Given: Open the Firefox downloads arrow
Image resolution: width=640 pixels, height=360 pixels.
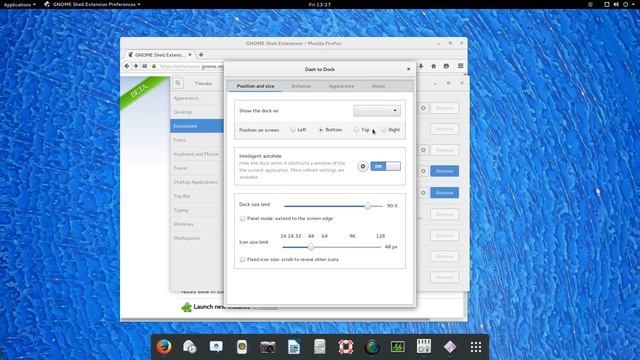Looking at the screenshot, I should pyautogui.click(x=421, y=66).
